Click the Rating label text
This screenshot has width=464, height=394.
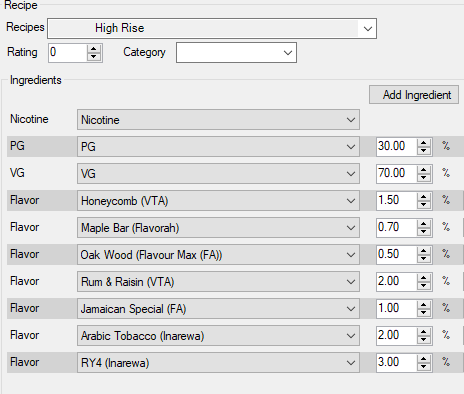[22, 52]
